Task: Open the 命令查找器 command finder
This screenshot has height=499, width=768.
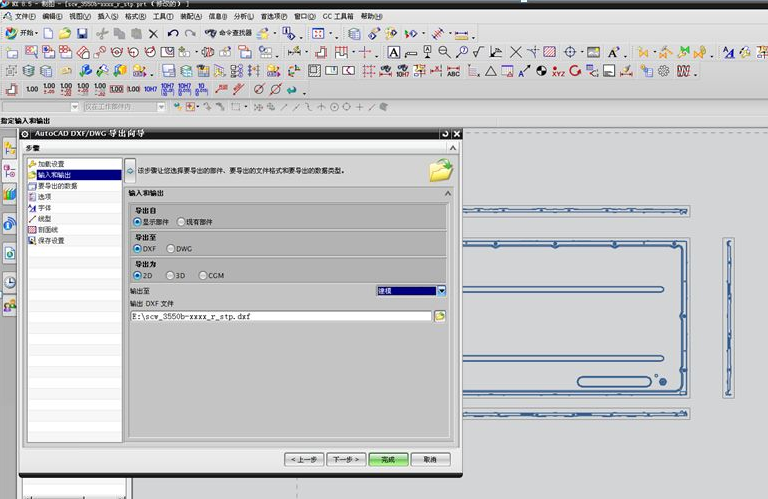Action: [x=226, y=34]
